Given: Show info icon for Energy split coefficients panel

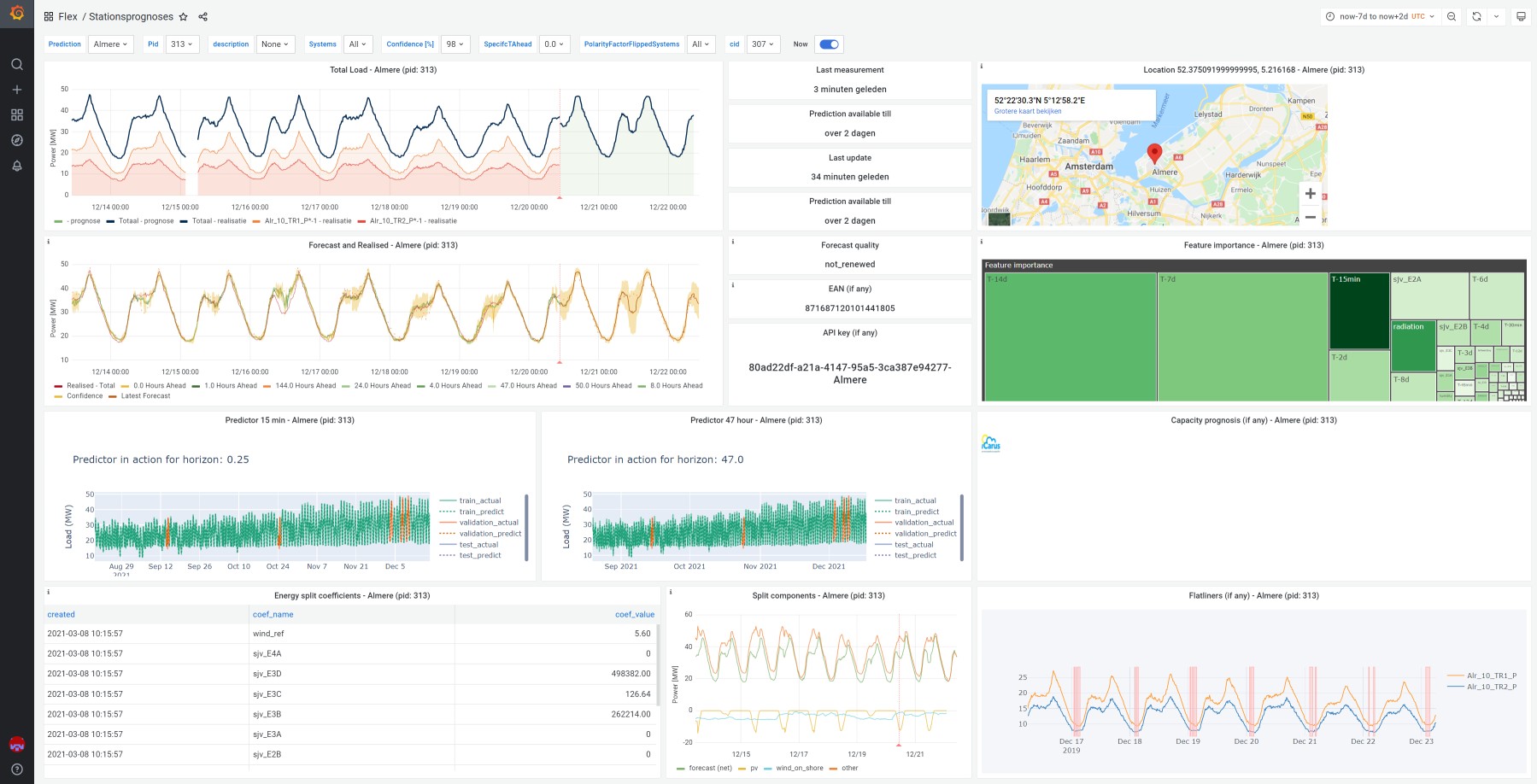Looking at the screenshot, I should (x=49, y=592).
